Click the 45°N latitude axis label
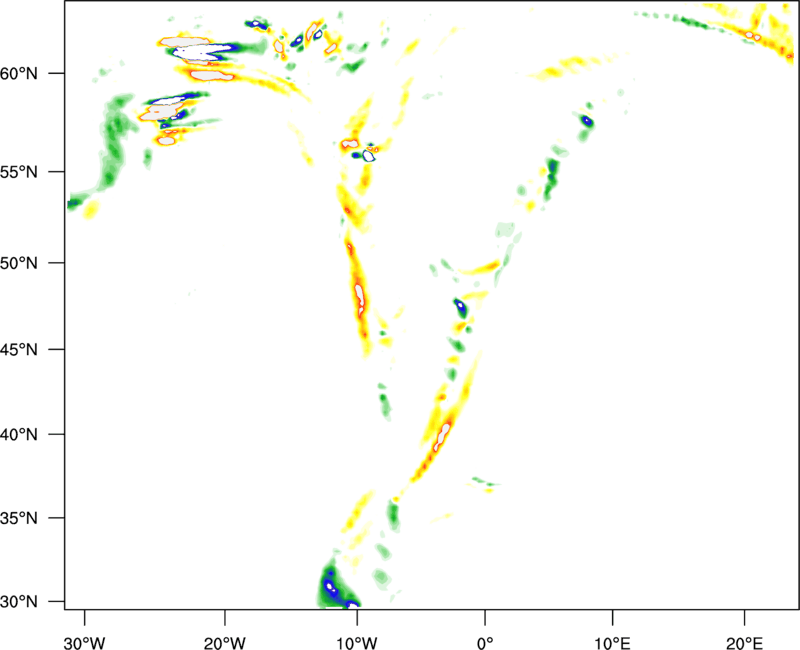This screenshot has height=650, width=800. [x=19, y=349]
